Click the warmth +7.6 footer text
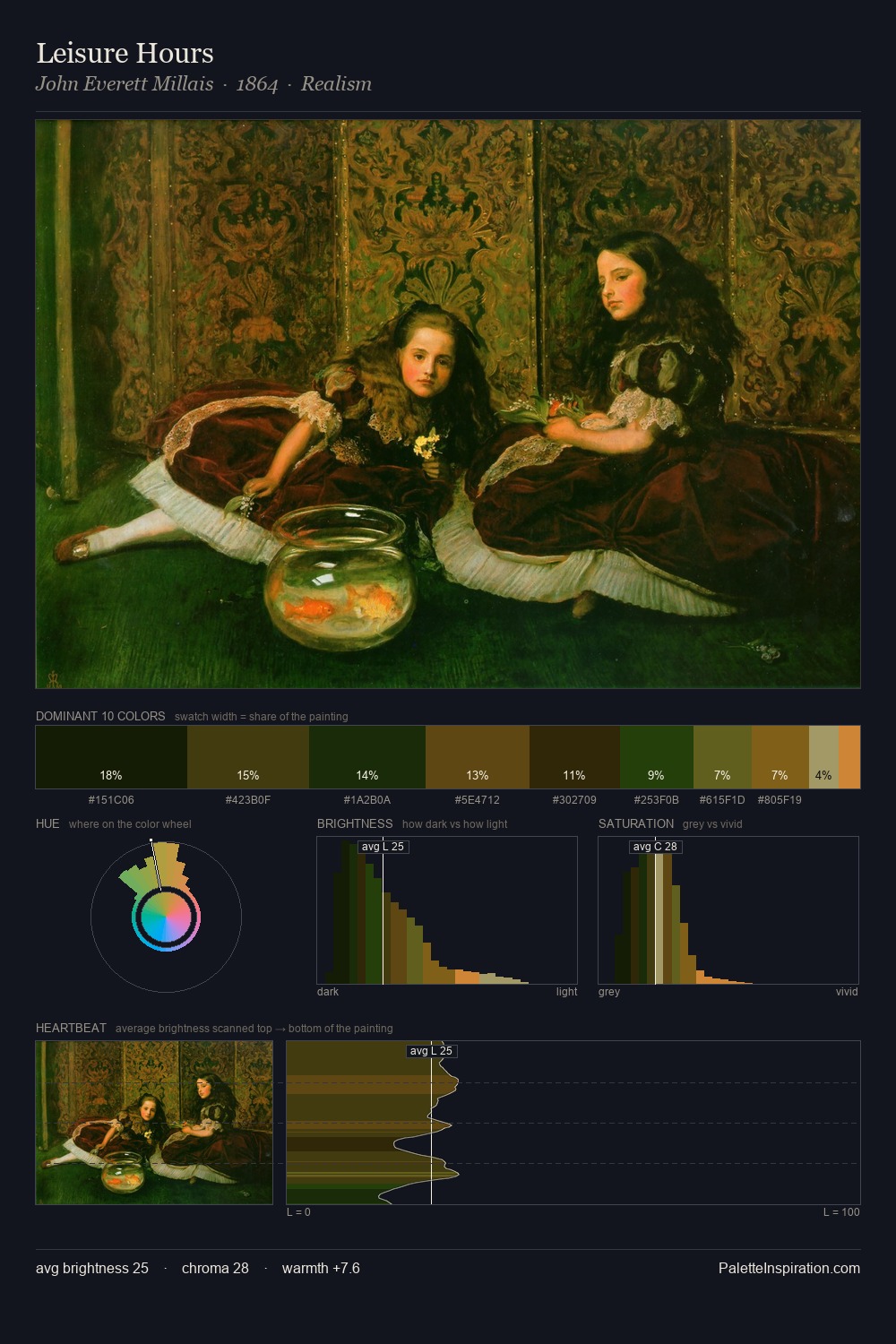The height and width of the screenshot is (1344, 896). [x=321, y=1268]
